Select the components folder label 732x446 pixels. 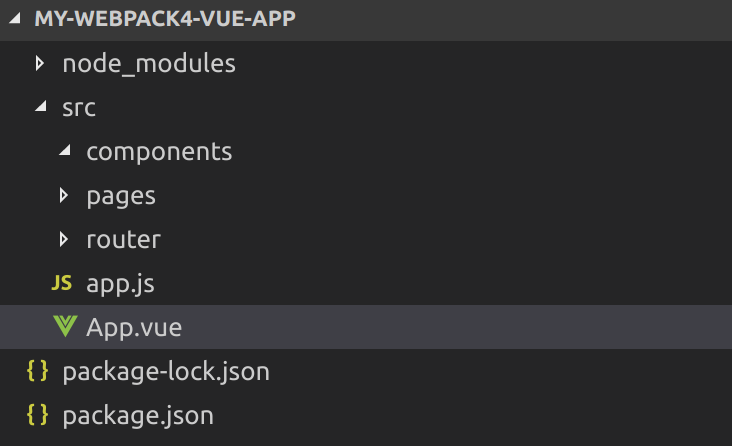coord(159,152)
